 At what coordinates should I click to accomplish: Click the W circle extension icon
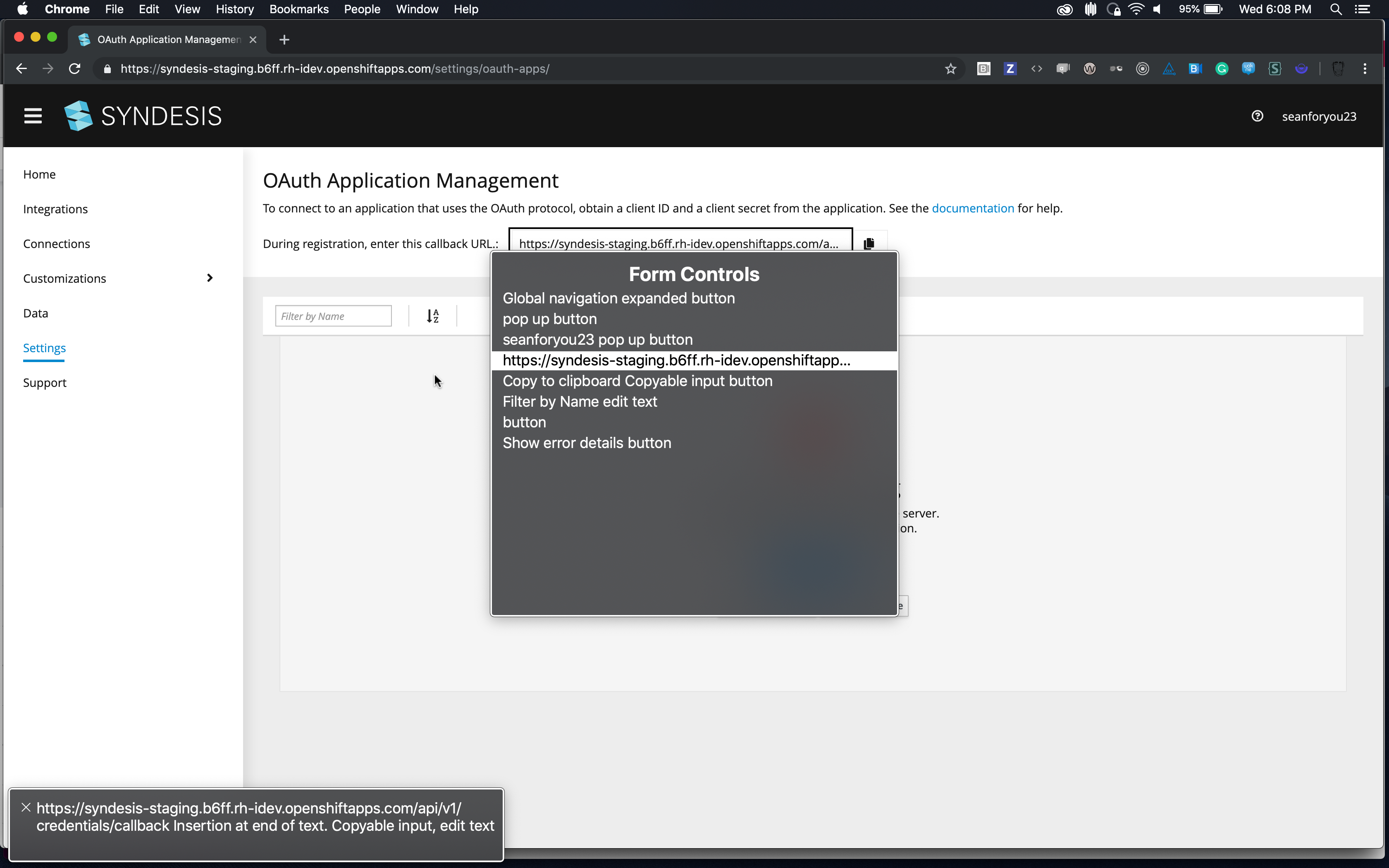[1089, 68]
